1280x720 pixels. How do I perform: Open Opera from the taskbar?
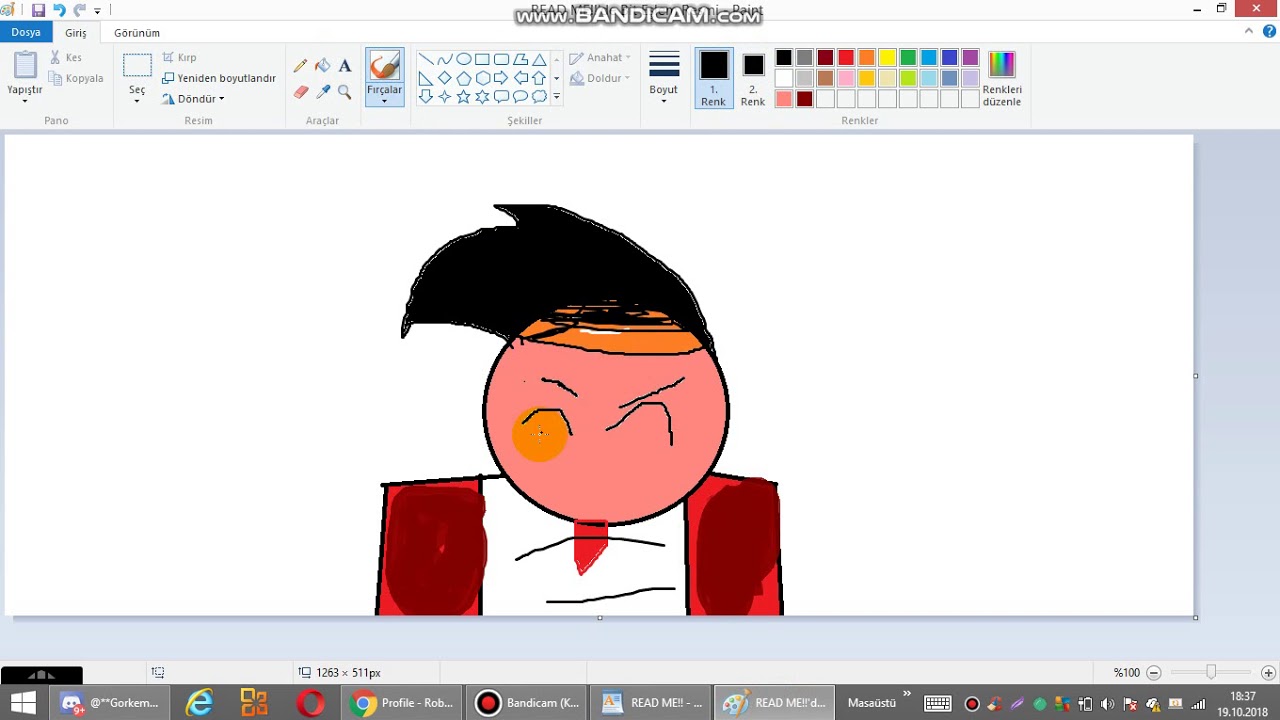tap(310, 703)
